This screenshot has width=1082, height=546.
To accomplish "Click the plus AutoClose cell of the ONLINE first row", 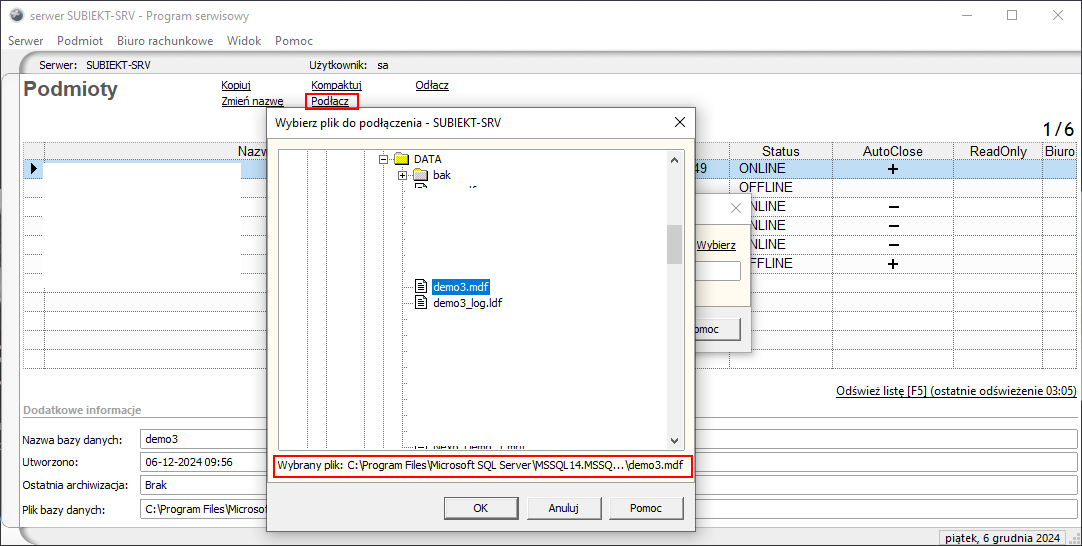I will pyautogui.click(x=892, y=168).
